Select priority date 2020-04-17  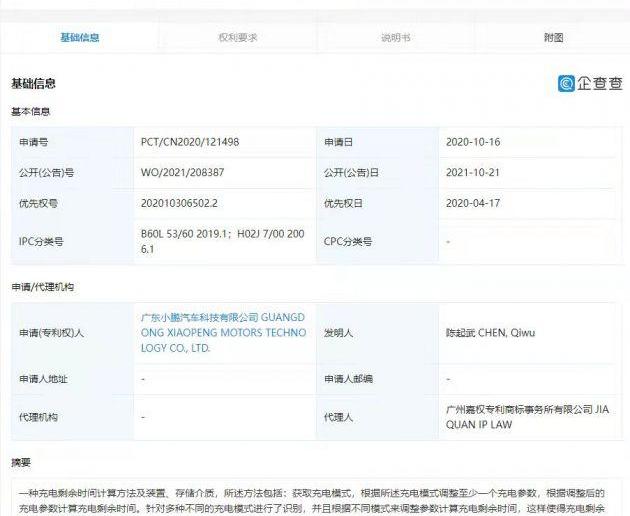click(473, 203)
